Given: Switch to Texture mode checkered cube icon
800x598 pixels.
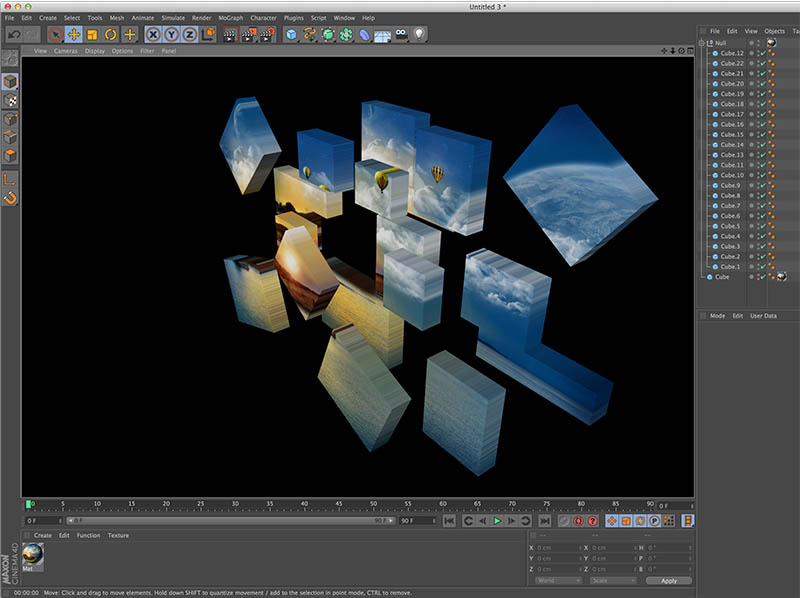Looking at the screenshot, I should coord(10,101).
